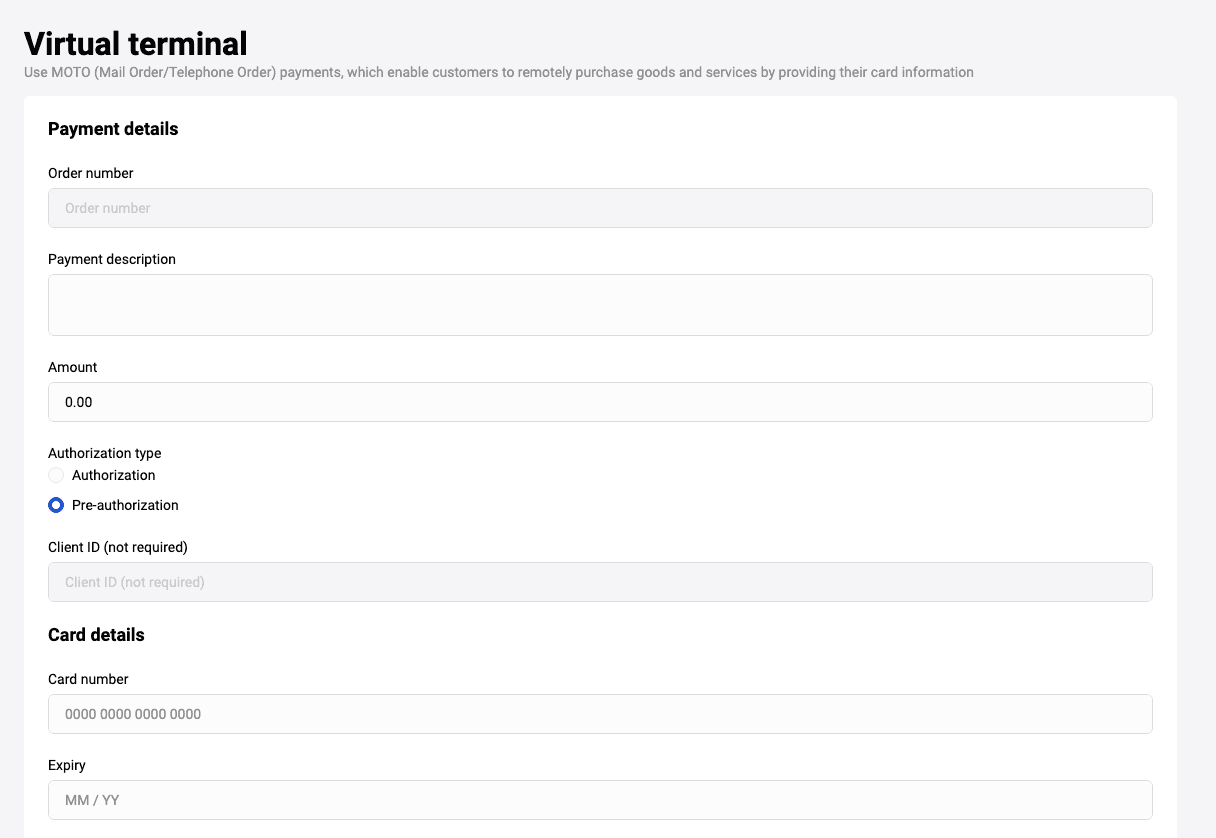Click the Virtual terminal page heading
The width and height of the screenshot is (1216, 838).
(x=136, y=44)
